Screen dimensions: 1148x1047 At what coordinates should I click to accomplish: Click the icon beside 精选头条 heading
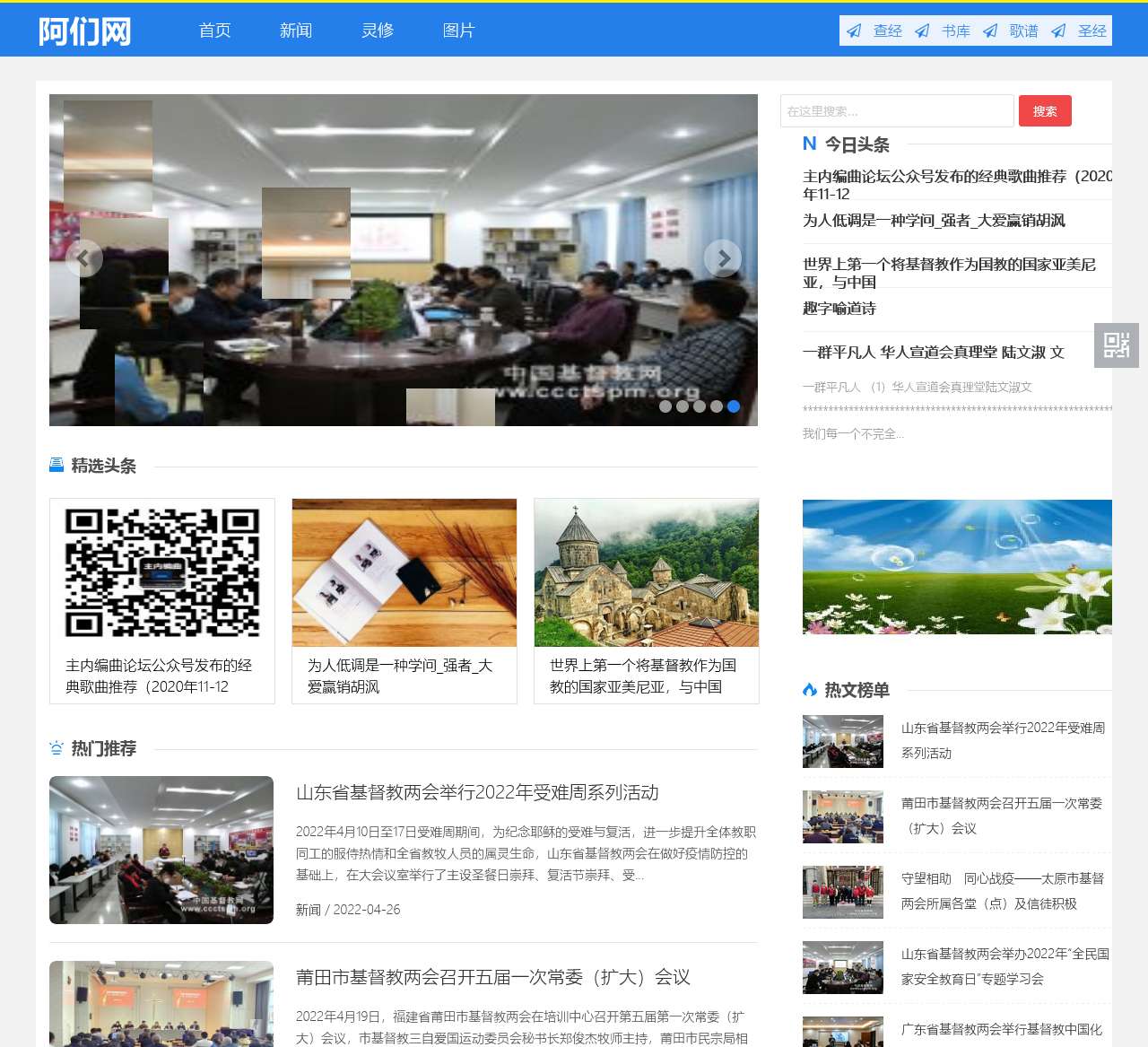(x=57, y=465)
